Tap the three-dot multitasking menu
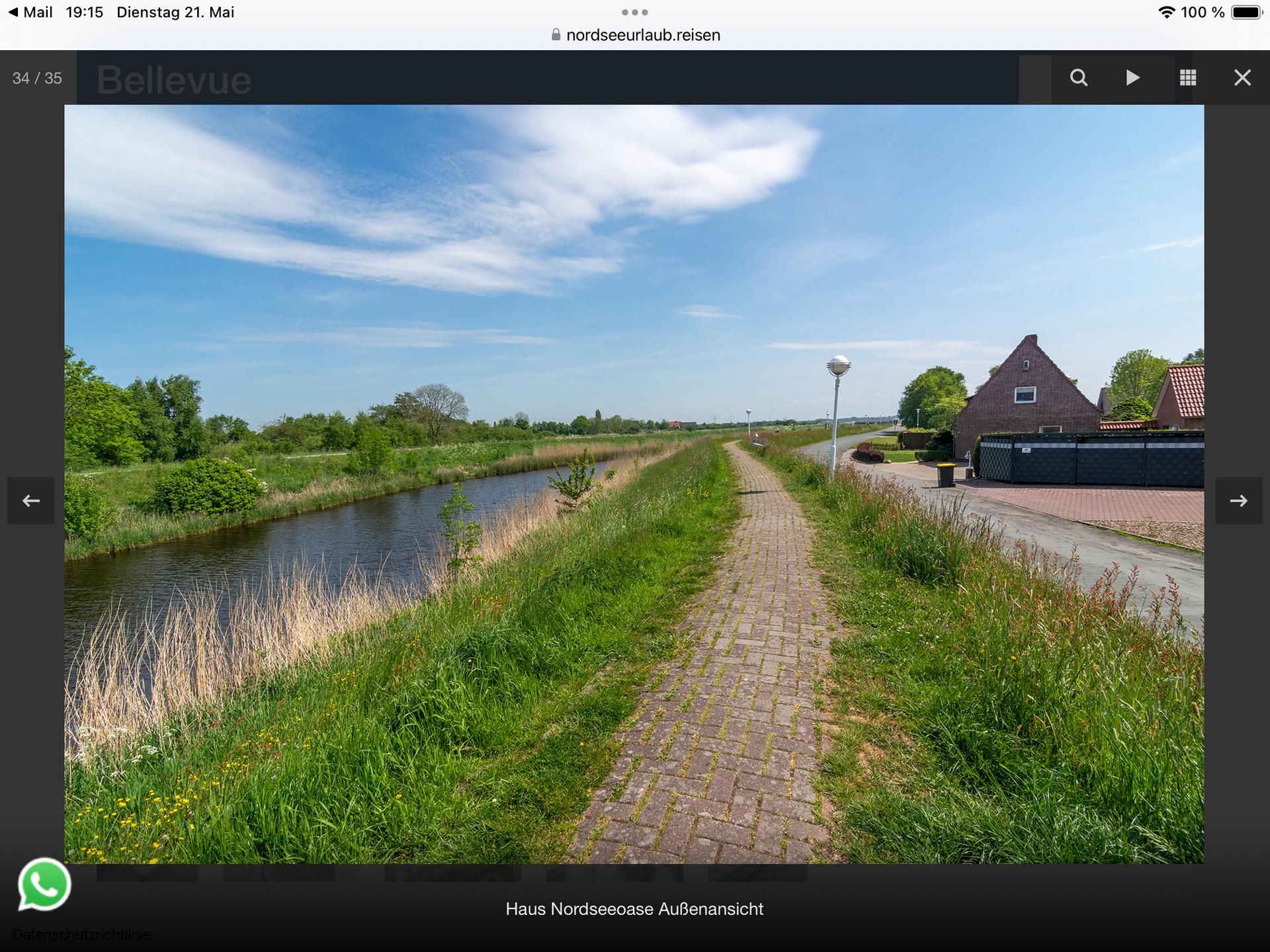1270x952 pixels. click(x=635, y=13)
